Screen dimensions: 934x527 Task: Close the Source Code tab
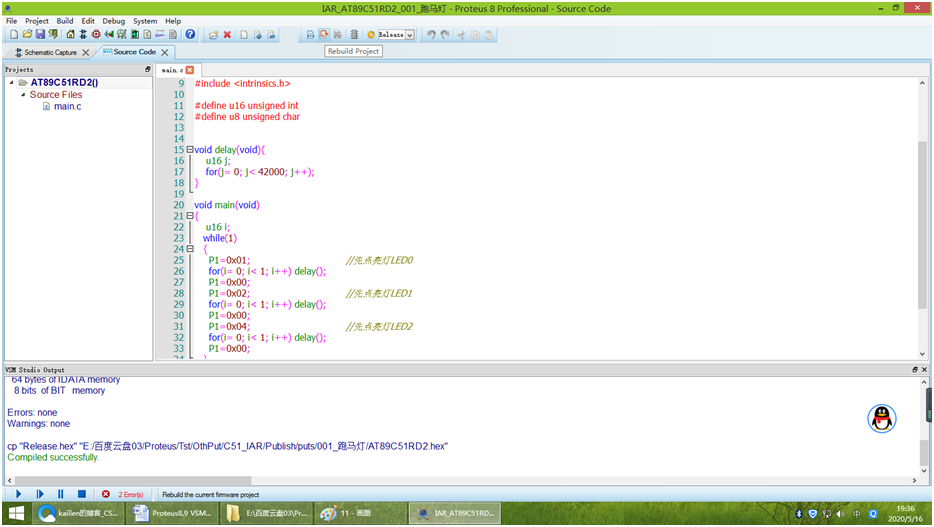165,52
